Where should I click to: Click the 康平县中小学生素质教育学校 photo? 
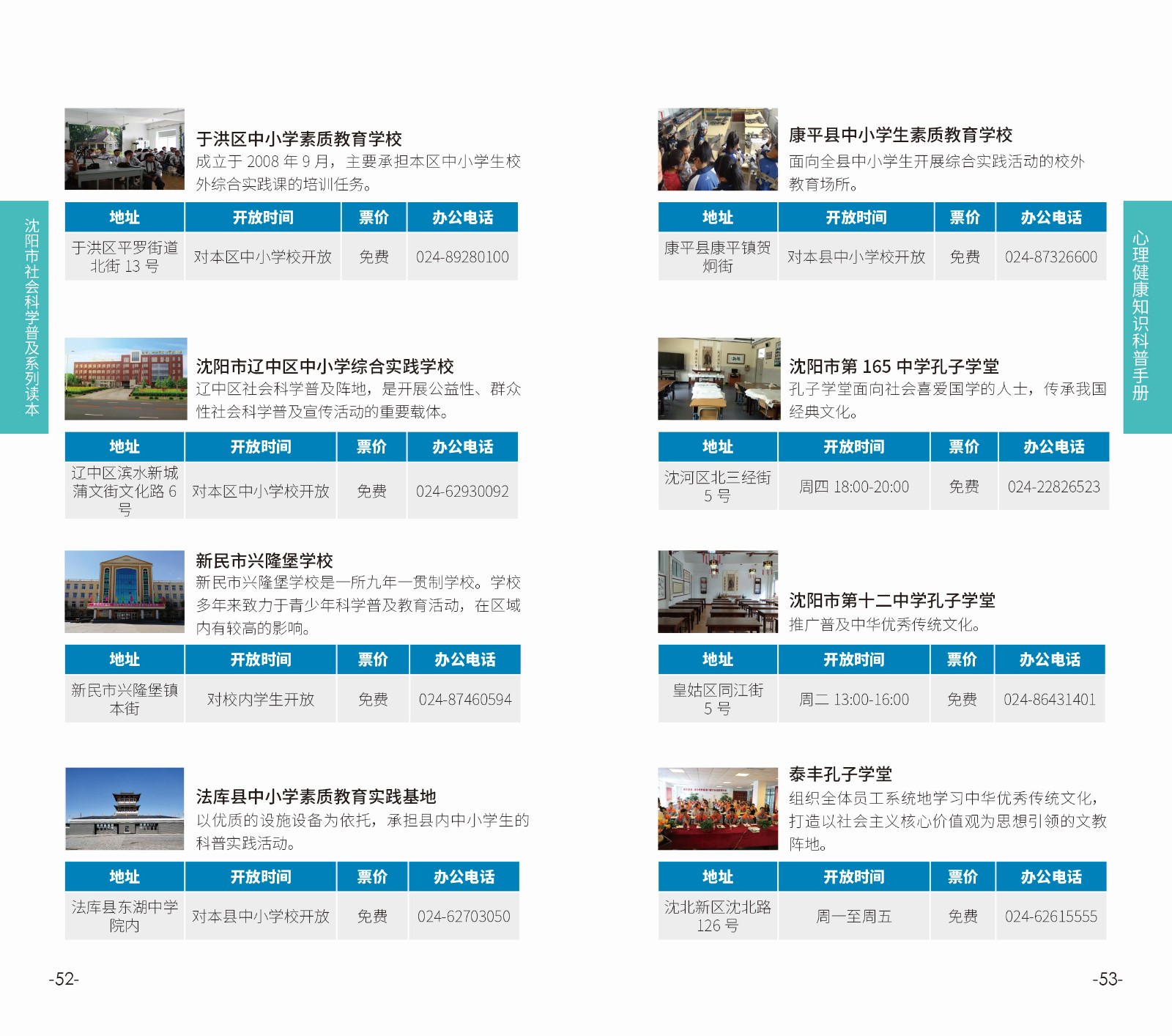click(718, 149)
